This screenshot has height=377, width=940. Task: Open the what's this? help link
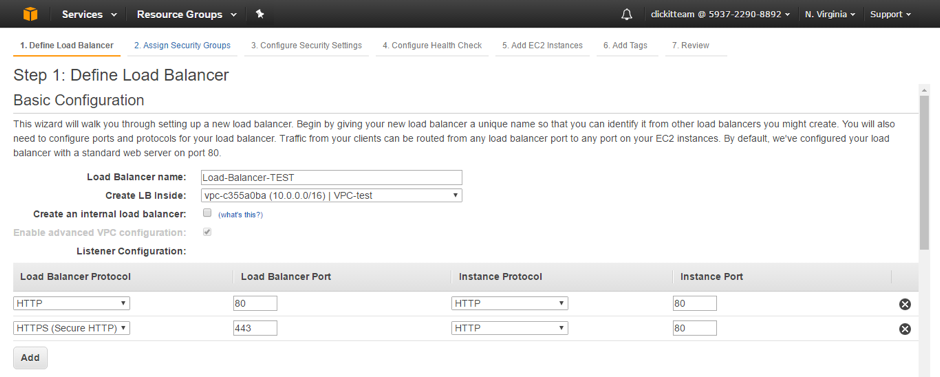[x=240, y=215]
